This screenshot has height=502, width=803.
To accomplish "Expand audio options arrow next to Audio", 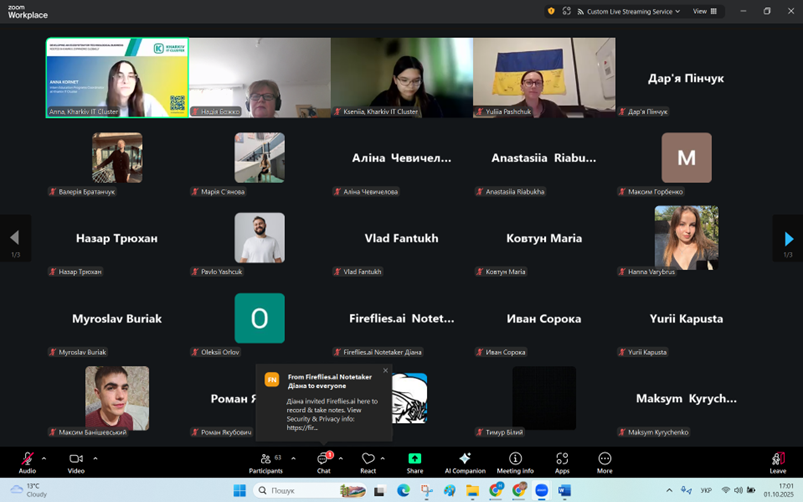I will (x=44, y=458).
